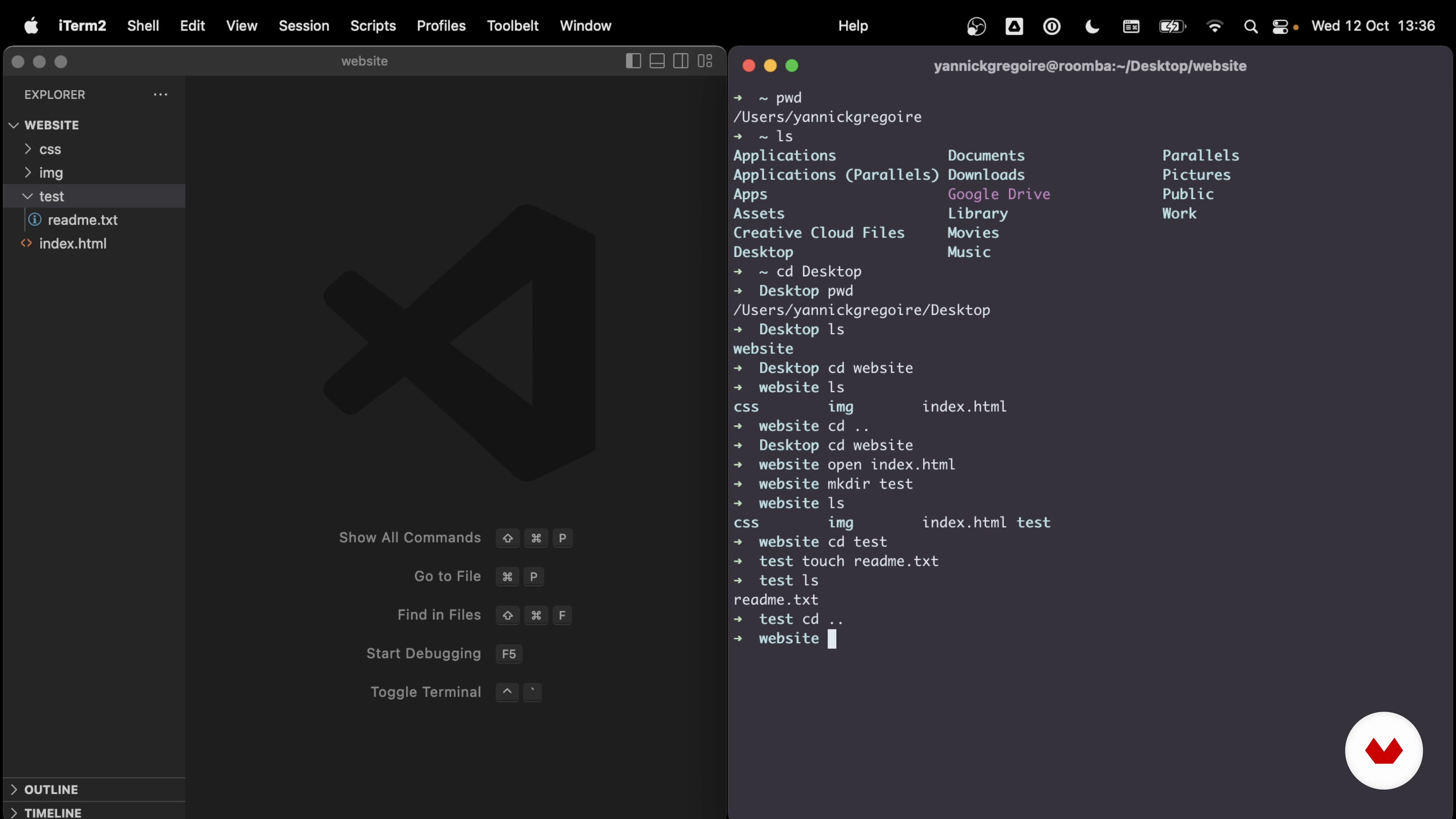Open the Scripts menu

(373, 26)
